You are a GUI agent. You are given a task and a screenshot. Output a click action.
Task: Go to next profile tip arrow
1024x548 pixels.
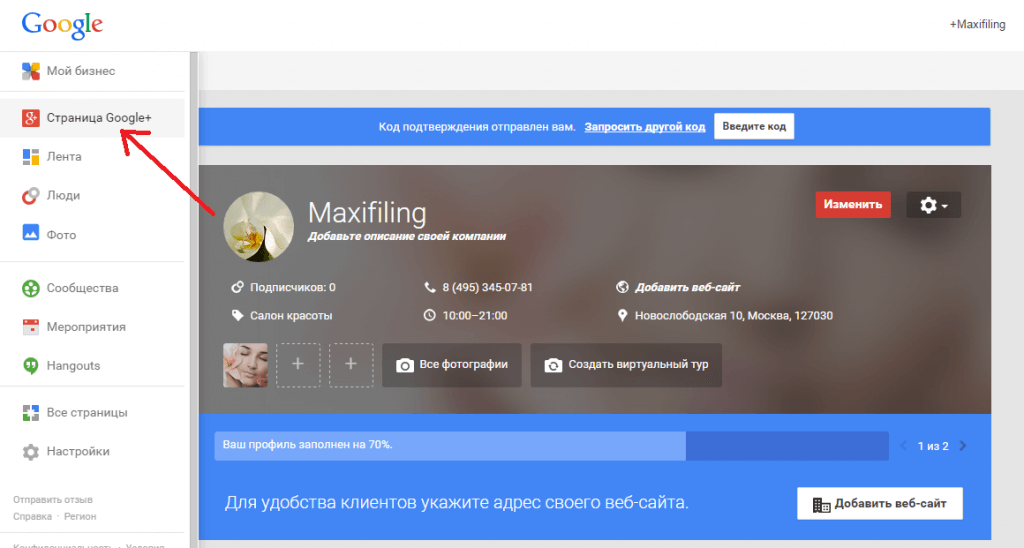tap(963, 446)
